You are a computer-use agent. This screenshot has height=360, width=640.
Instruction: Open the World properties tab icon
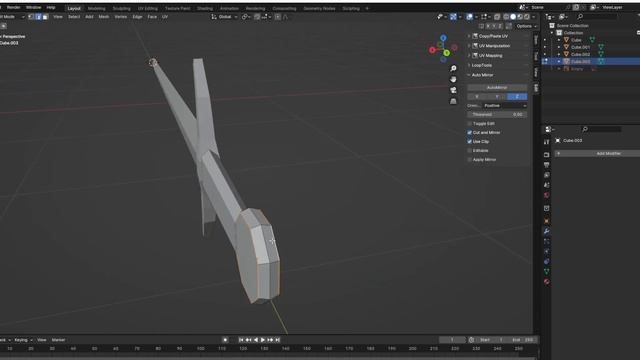coord(547,196)
